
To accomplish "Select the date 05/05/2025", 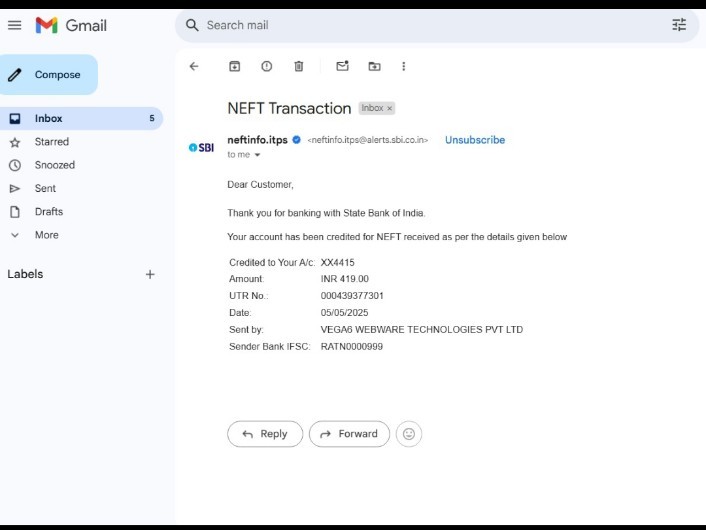I will click(344, 313).
